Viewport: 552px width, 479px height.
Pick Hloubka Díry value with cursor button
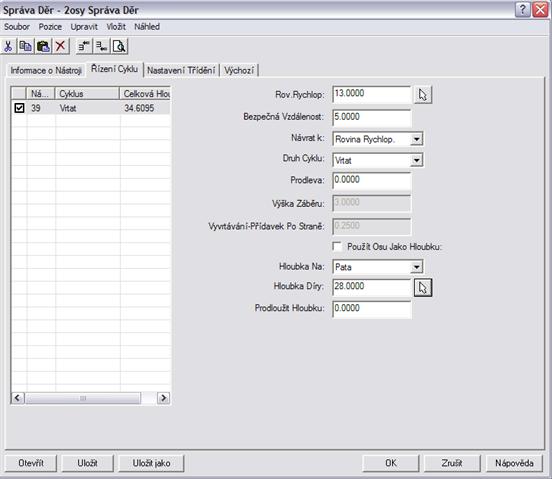(422, 288)
